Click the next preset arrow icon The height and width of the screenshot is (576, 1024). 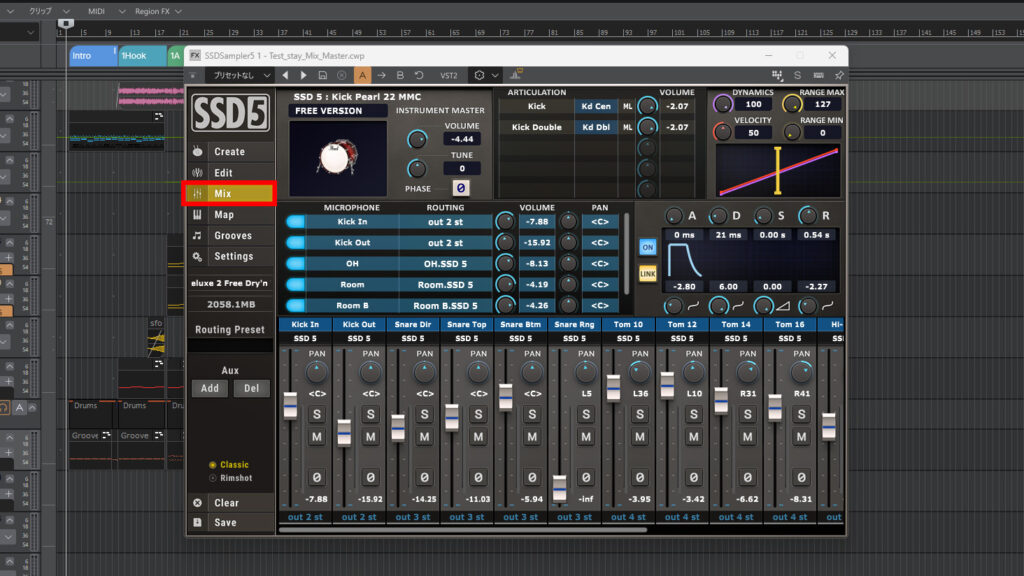303,75
